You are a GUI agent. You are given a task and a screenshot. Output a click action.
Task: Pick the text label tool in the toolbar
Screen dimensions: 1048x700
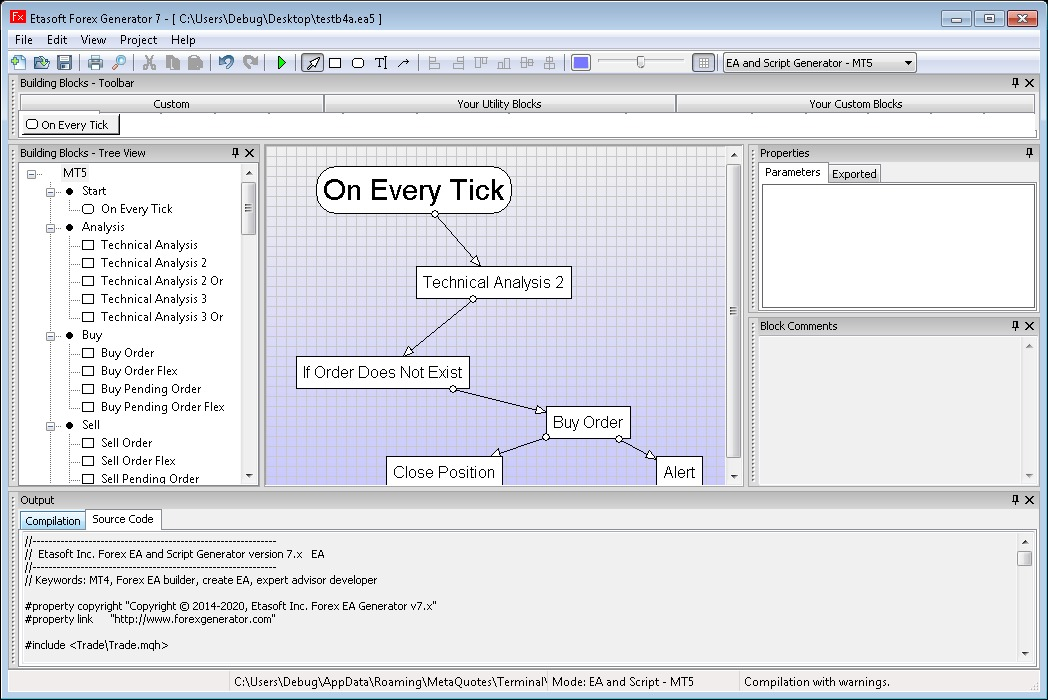[x=381, y=63]
